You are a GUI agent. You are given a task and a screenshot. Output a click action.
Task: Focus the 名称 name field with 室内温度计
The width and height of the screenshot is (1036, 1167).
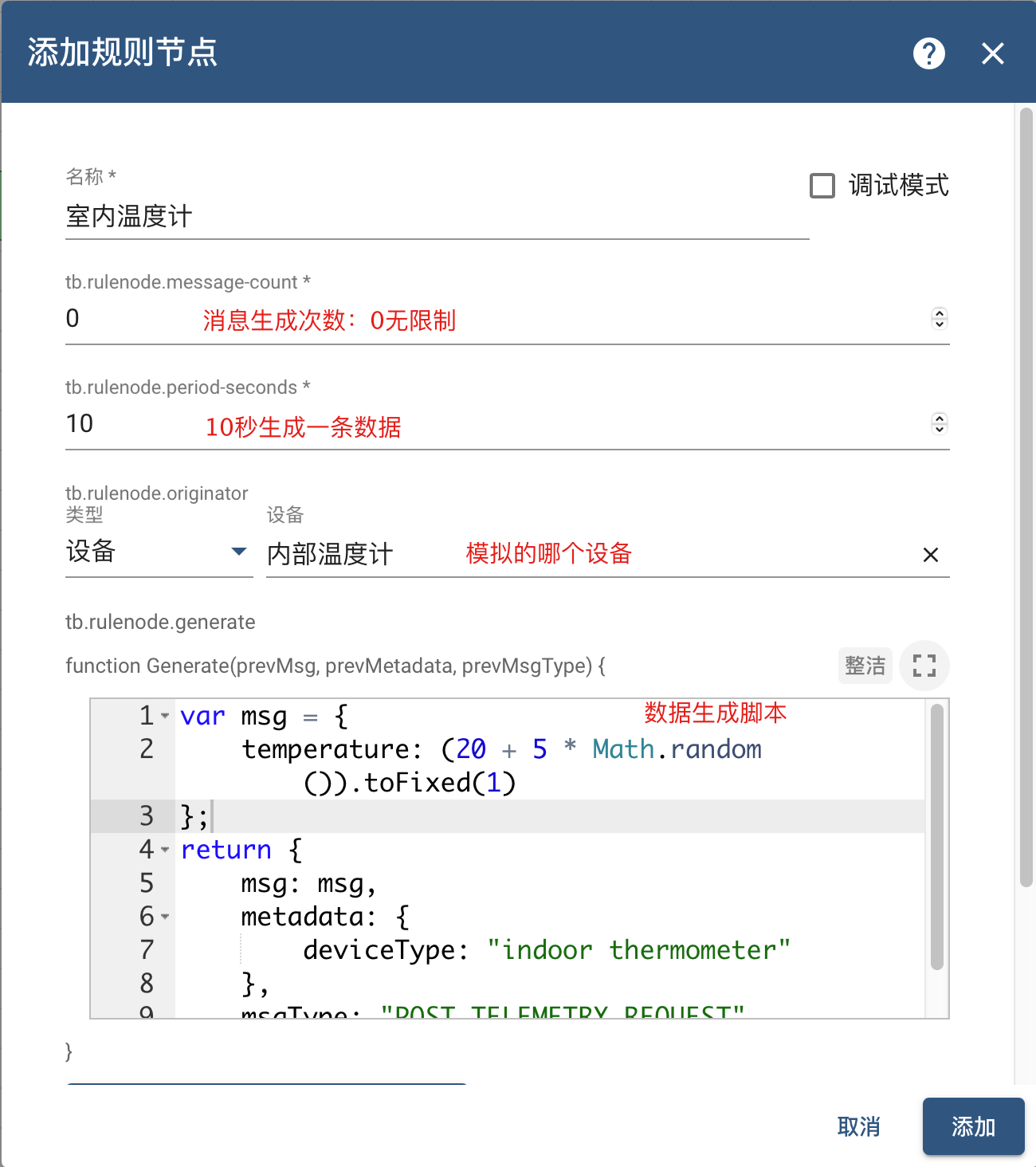point(437,217)
